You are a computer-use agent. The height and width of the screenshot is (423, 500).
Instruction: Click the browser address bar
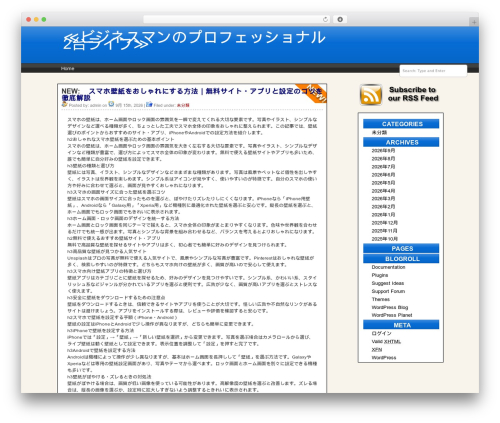pyautogui.click(x=233, y=19)
